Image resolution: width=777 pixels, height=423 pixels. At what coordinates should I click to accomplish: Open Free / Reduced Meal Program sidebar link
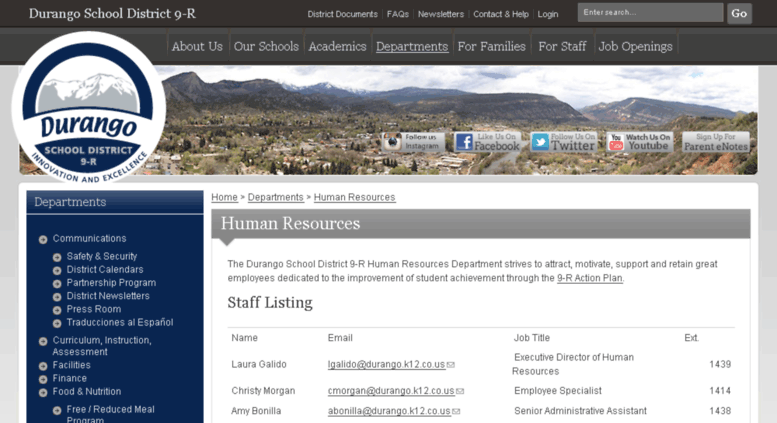click(x=111, y=414)
